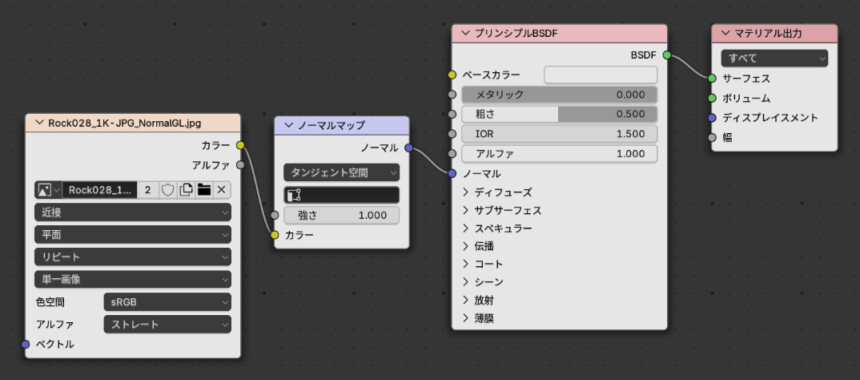Screen dimensions: 860x380
Task: Click メタリック input socket
Action: point(452,94)
